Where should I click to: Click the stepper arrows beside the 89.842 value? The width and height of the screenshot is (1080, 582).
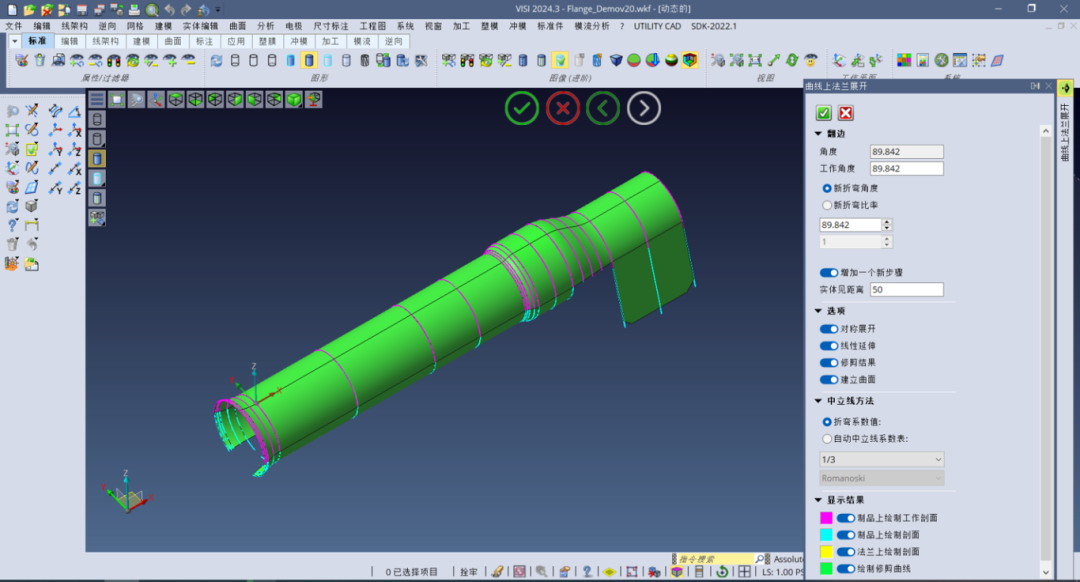point(886,225)
